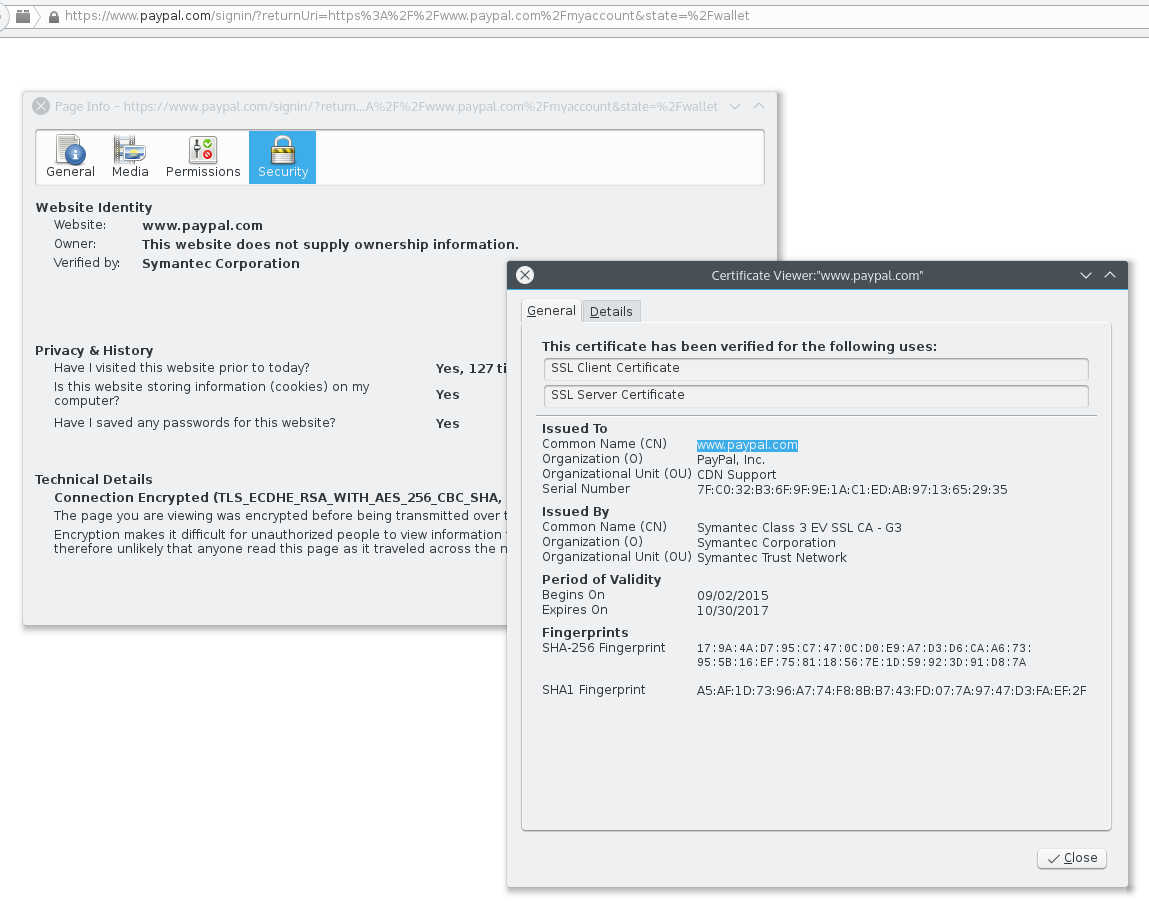The image size is (1149, 902).
Task: Open the Permissions tab in Page Info
Action: [203, 157]
